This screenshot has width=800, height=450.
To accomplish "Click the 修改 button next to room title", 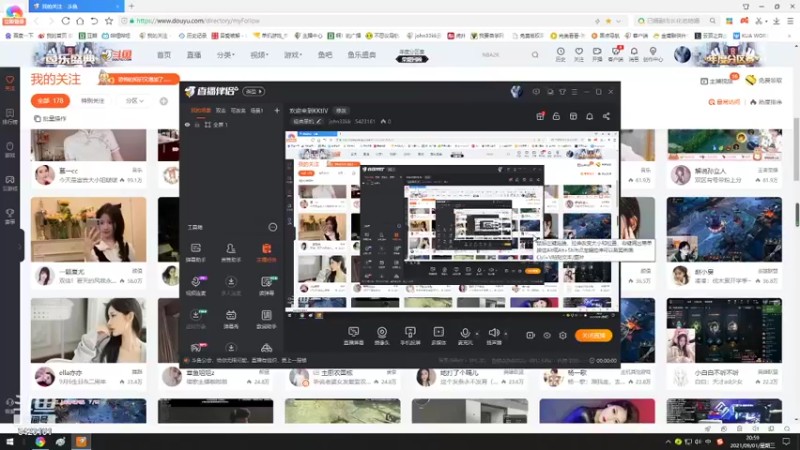I will (341, 111).
